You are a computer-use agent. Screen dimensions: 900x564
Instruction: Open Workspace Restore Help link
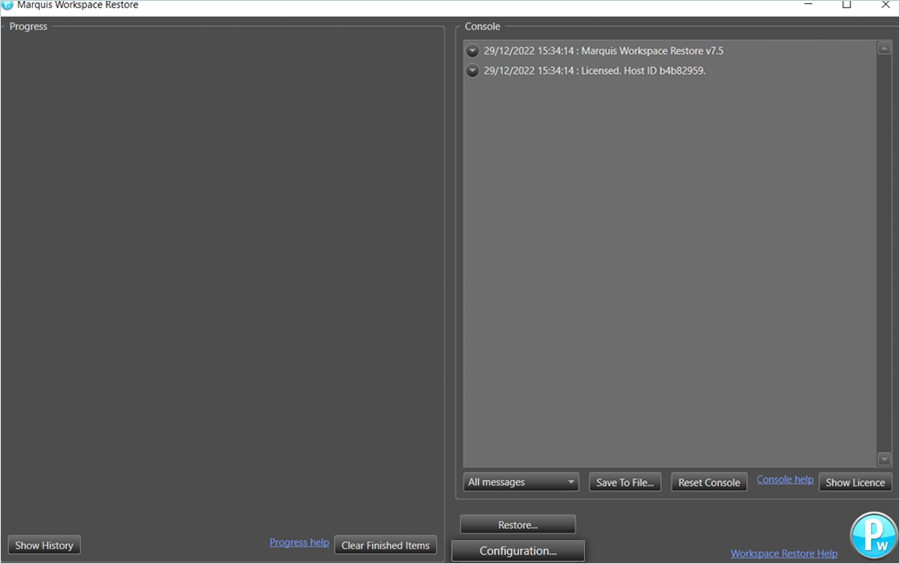783,553
